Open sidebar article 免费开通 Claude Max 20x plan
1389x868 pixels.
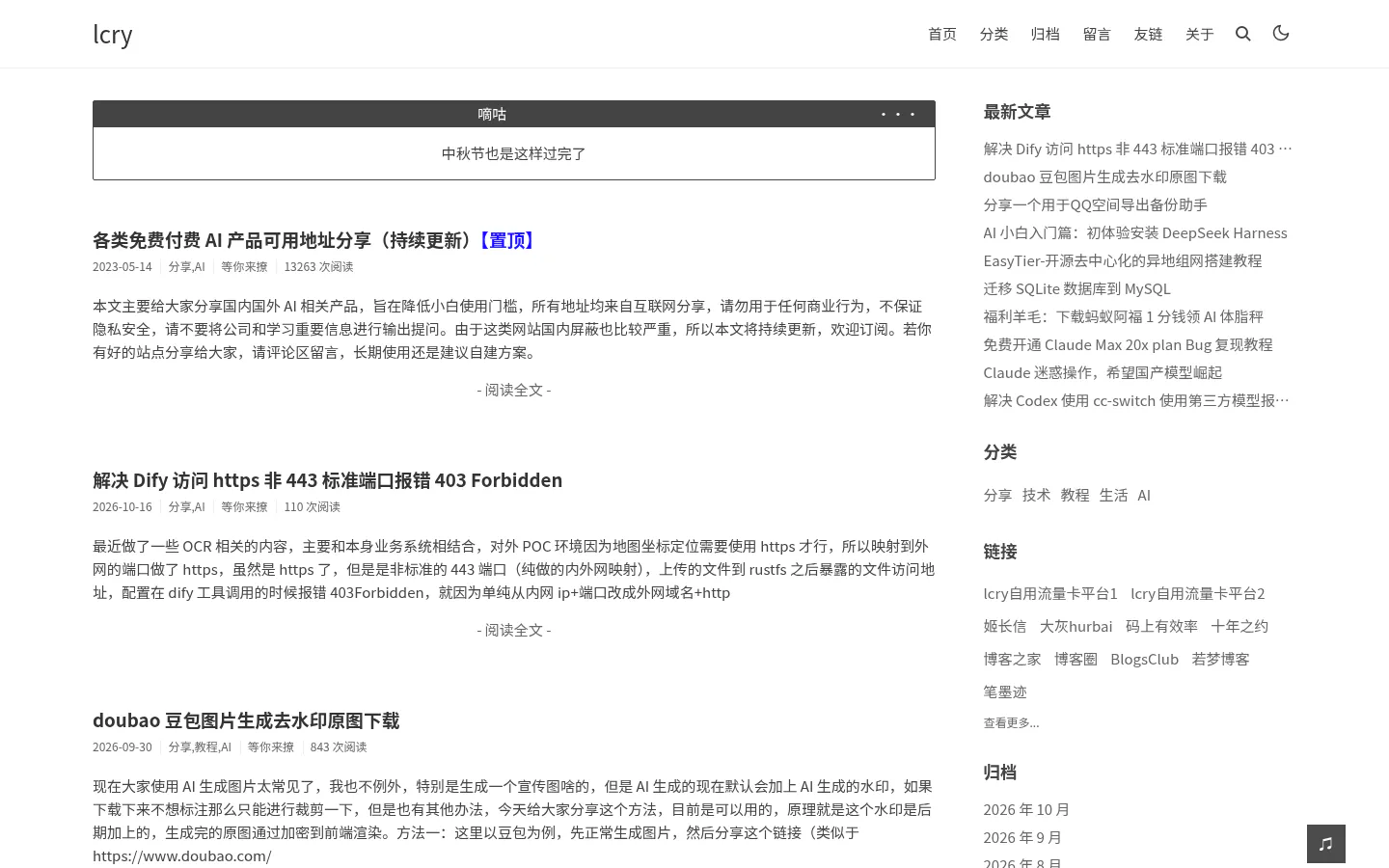[x=1128, y=344]
